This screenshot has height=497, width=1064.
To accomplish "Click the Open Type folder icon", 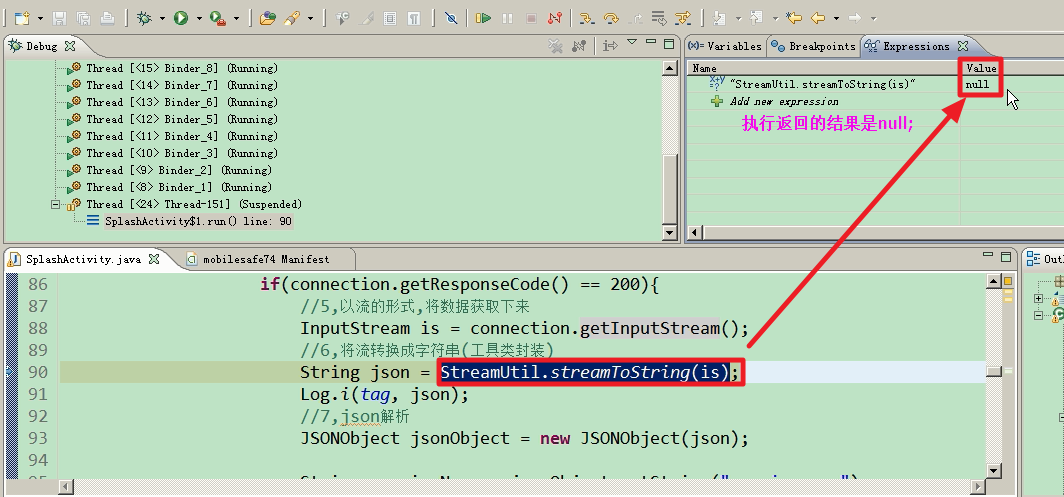I will pos(268,18).
